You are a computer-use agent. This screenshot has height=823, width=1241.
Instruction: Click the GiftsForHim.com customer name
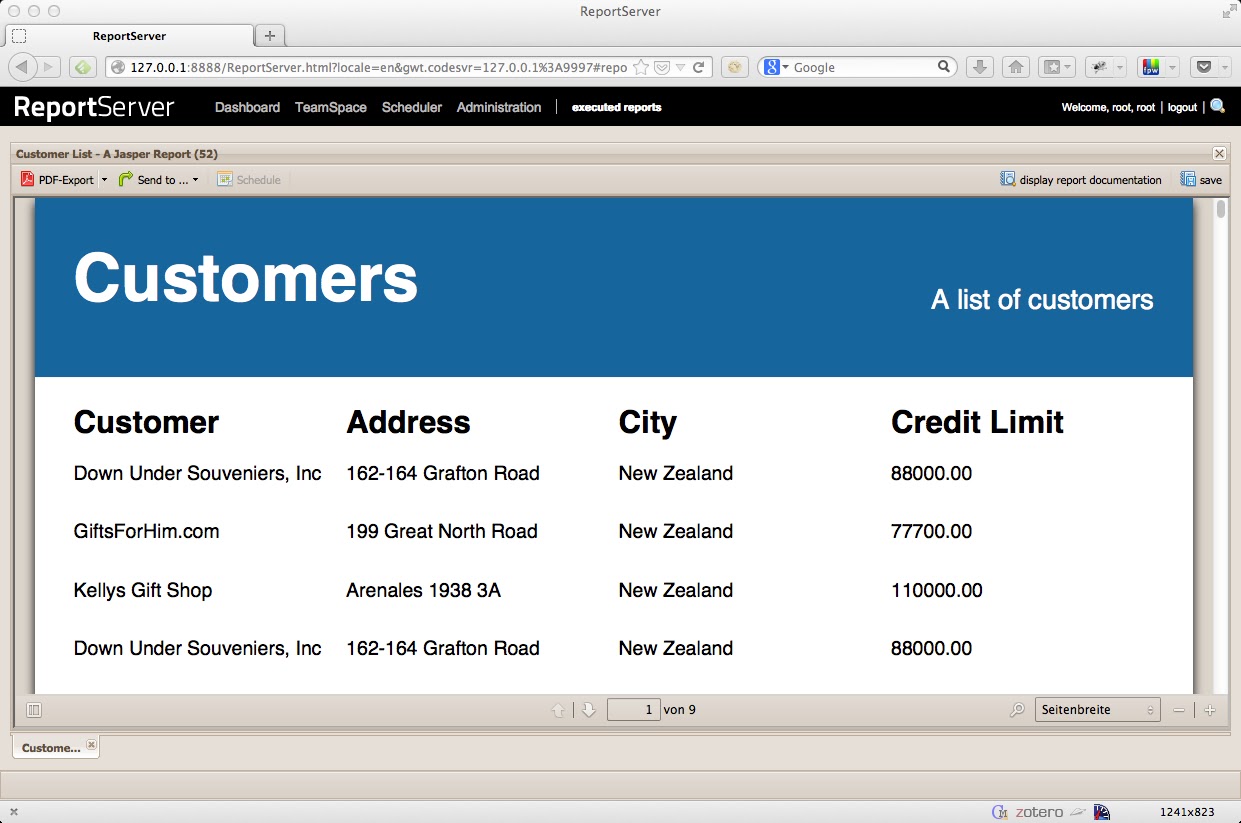(146, 531)
